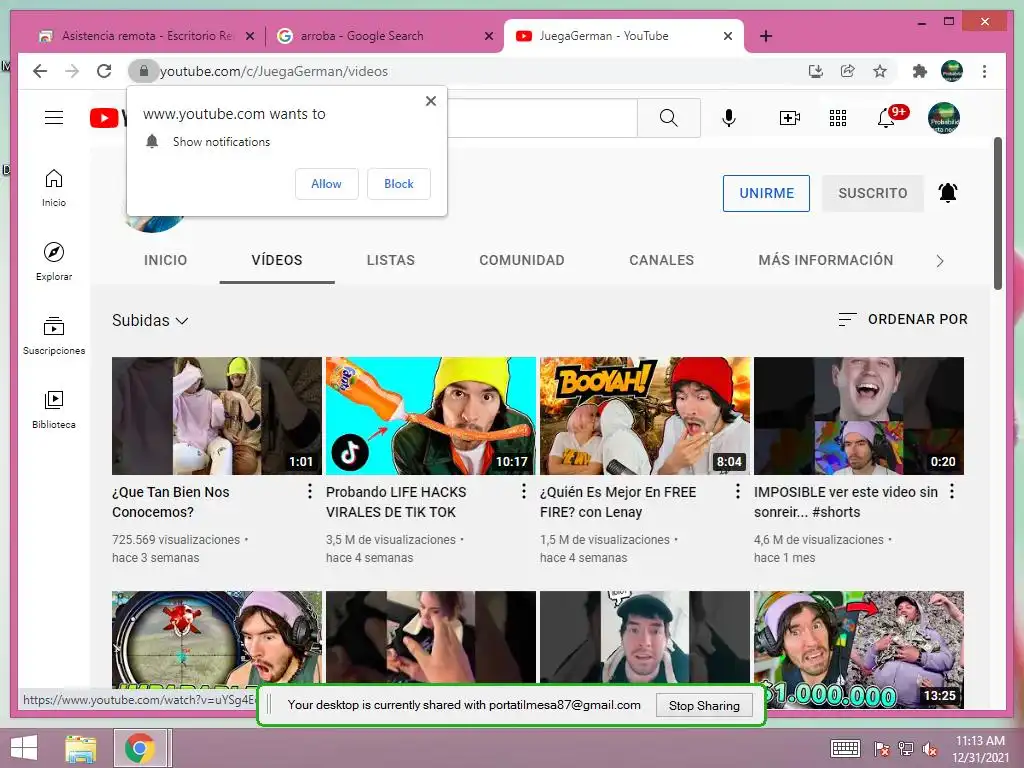Open ¿Que Tan Bien Nos Conocemos? thumbnail
Image resolution: width=1024 pixels, height=768 pixels.
click(217, 415)
